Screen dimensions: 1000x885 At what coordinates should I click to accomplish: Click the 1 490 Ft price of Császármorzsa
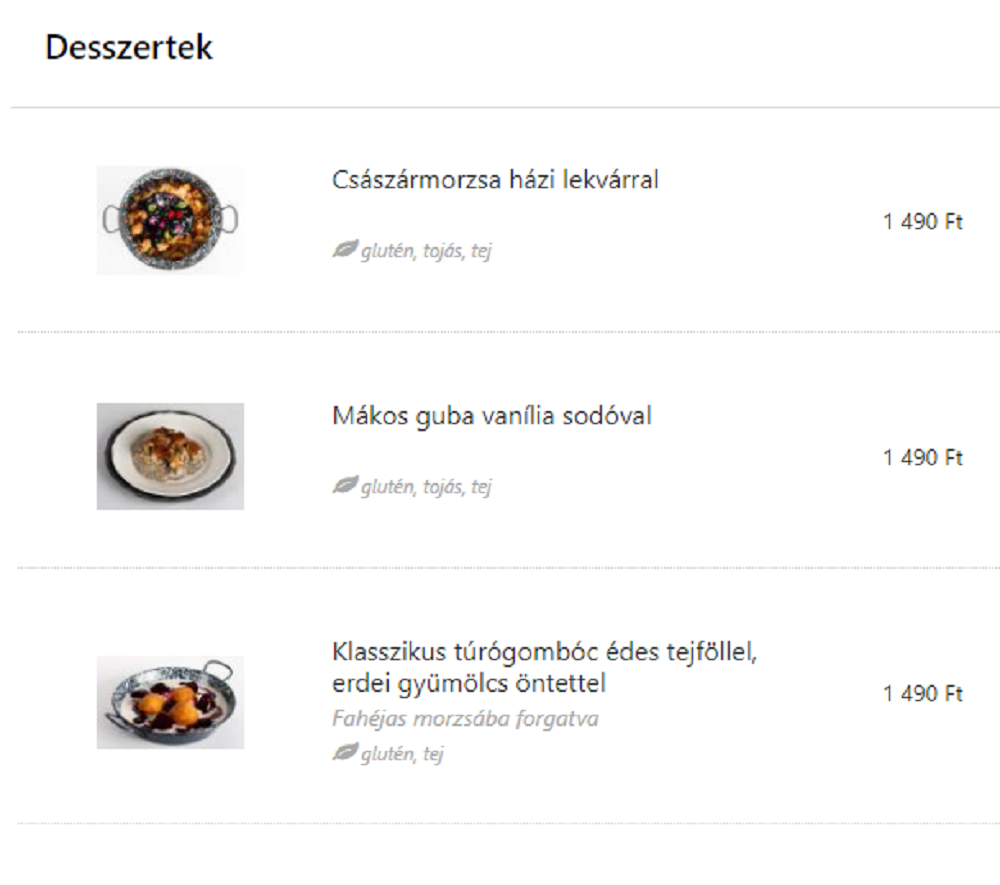click(x=922, y=222)
